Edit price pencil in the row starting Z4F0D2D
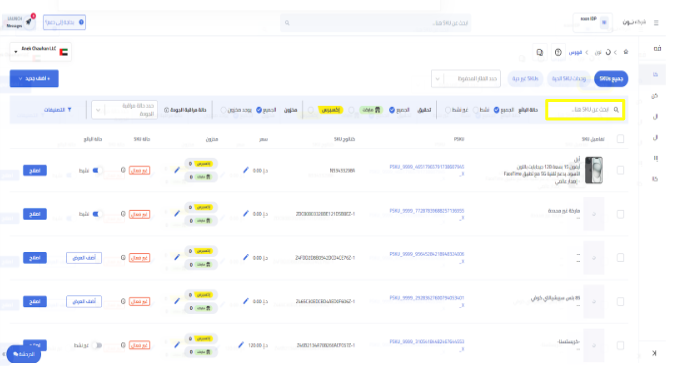Image resolution: width=675 pixels, height=370 pixels. tap(245, 258)
